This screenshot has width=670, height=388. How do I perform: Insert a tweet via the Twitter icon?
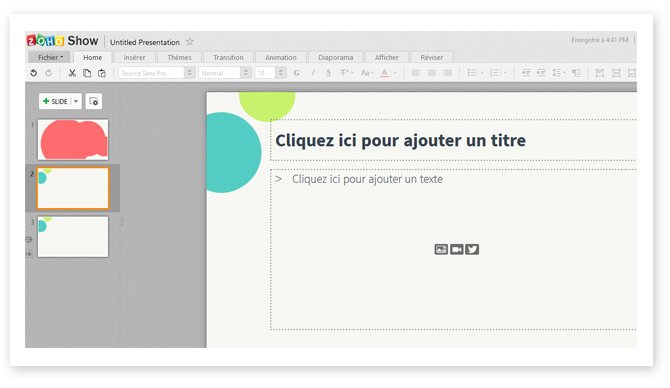click(472, 249)
